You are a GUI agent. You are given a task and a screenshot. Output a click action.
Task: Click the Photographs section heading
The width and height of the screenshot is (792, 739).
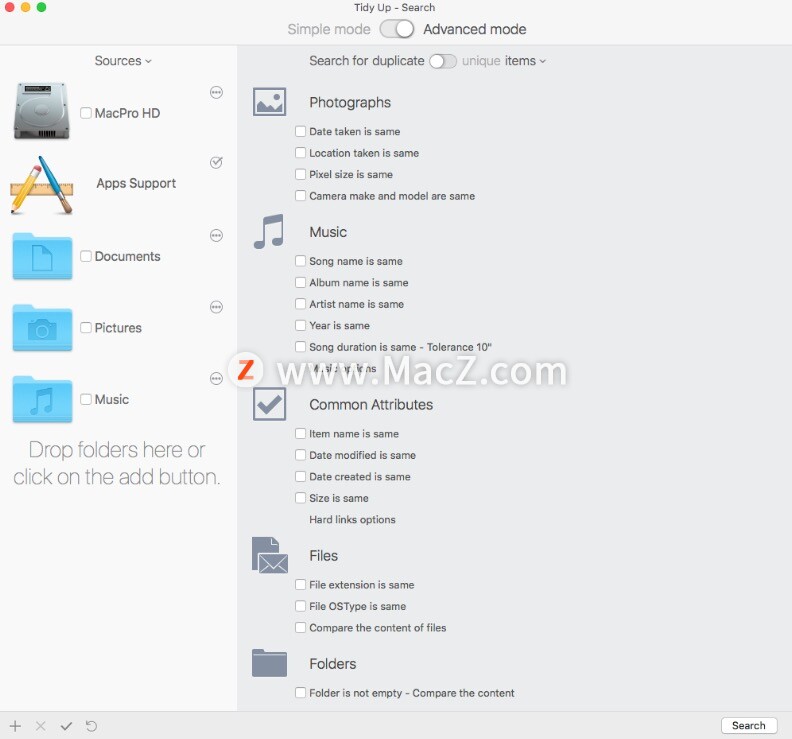[350, 103]
